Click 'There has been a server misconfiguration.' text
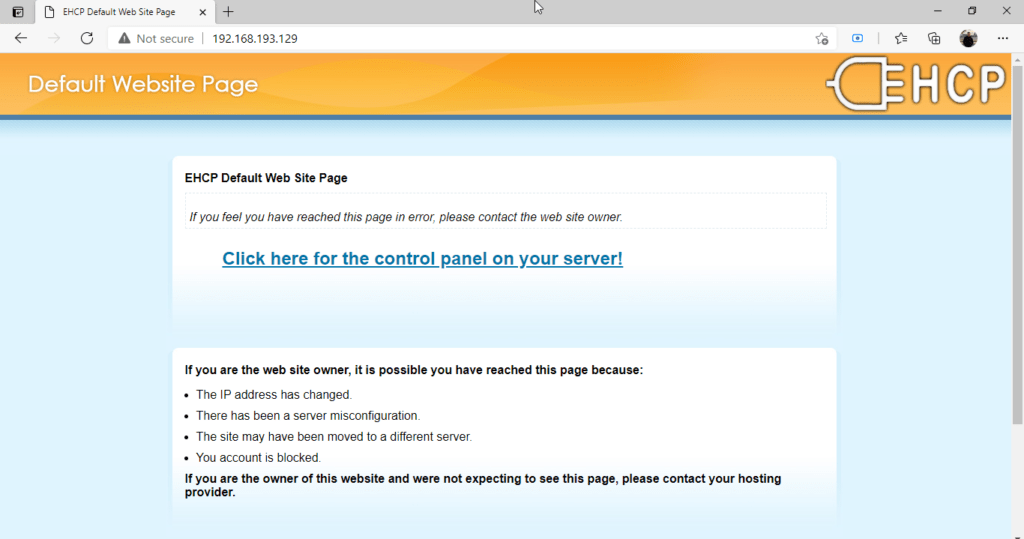Screen dimensions: 1024x539 click(308, 416)
